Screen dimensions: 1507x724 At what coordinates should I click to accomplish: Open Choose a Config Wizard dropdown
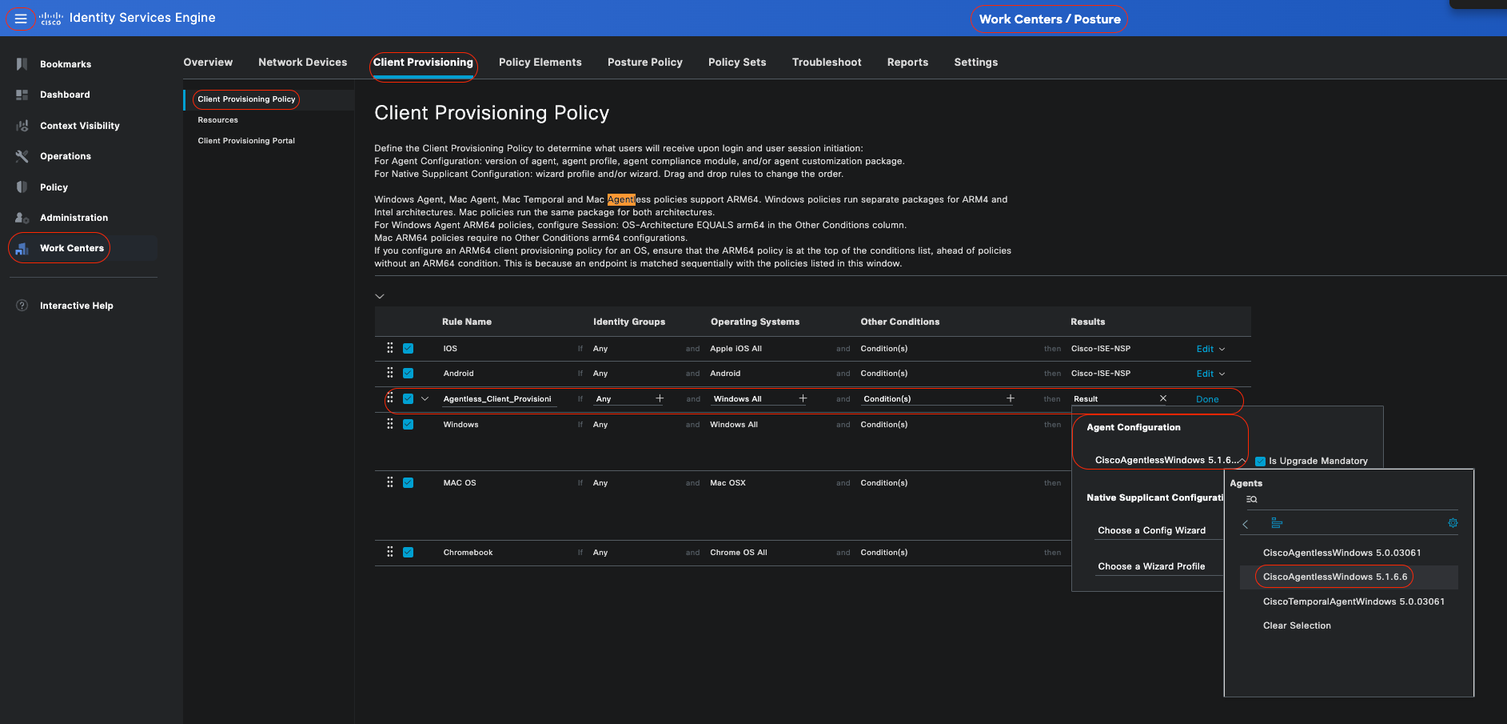(1158, 530)
